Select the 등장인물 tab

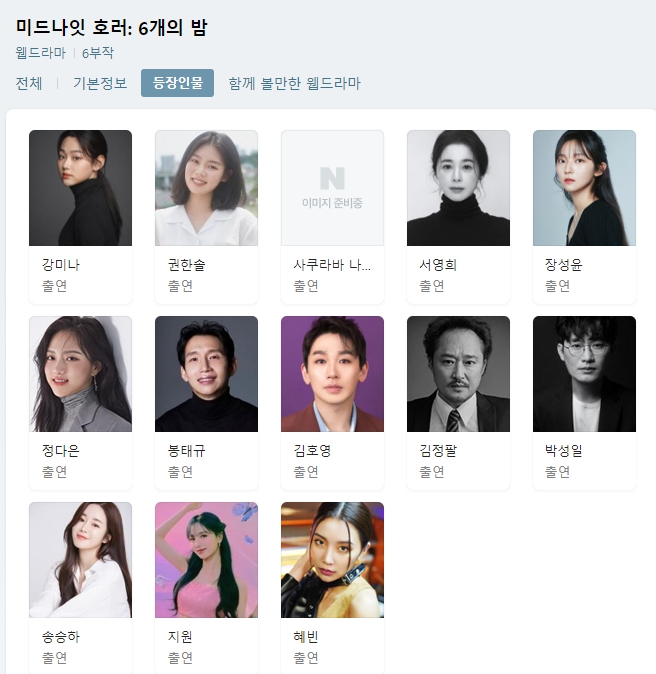(177, 83)
